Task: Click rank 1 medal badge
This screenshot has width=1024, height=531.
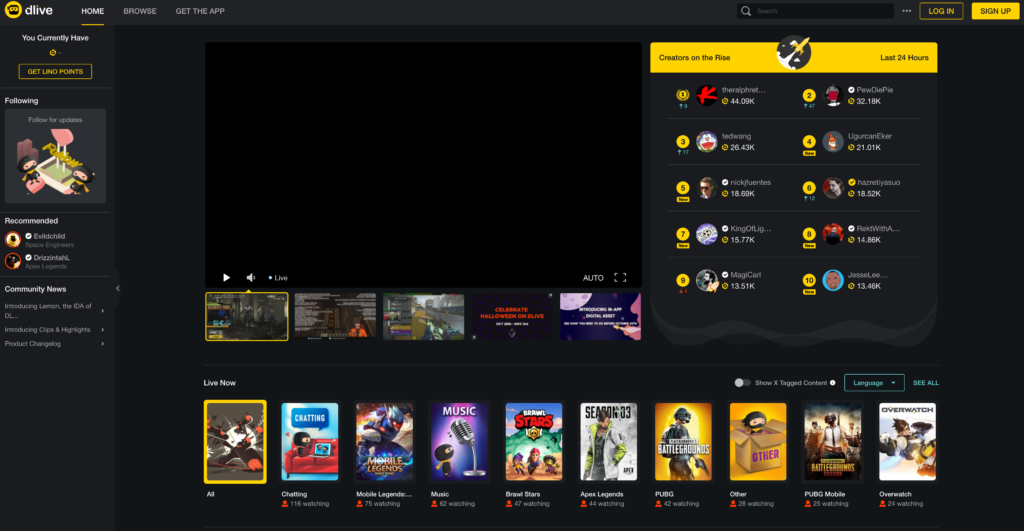Action: pyautogui.click(x=682, y=95)
